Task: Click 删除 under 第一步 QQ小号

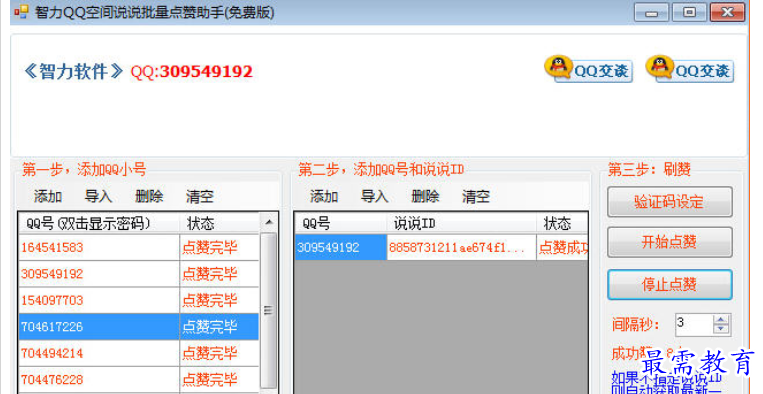Action: click(149, 197)
